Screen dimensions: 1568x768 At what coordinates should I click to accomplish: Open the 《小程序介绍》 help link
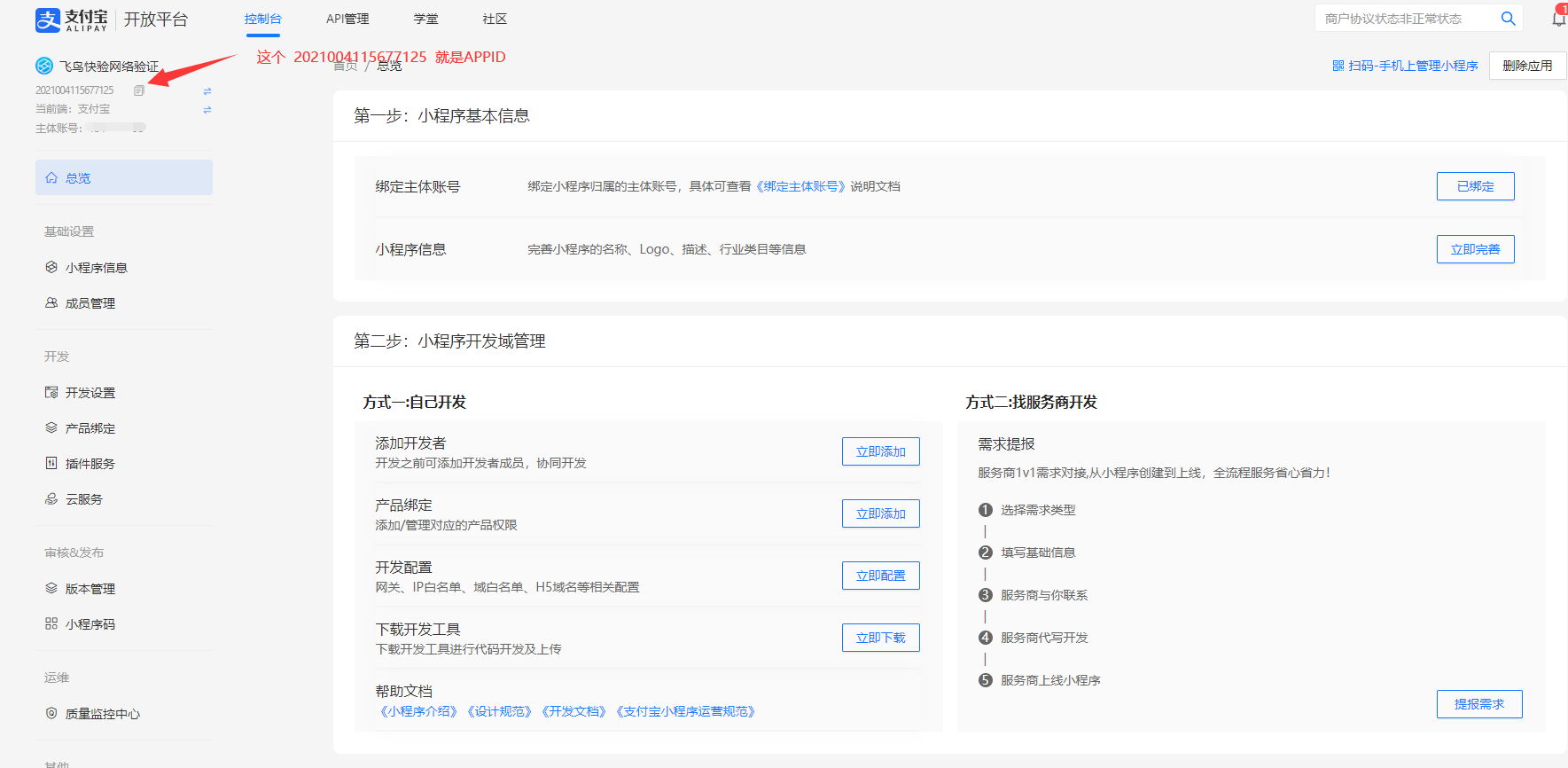pyautogui.click(x=418, y=711)
